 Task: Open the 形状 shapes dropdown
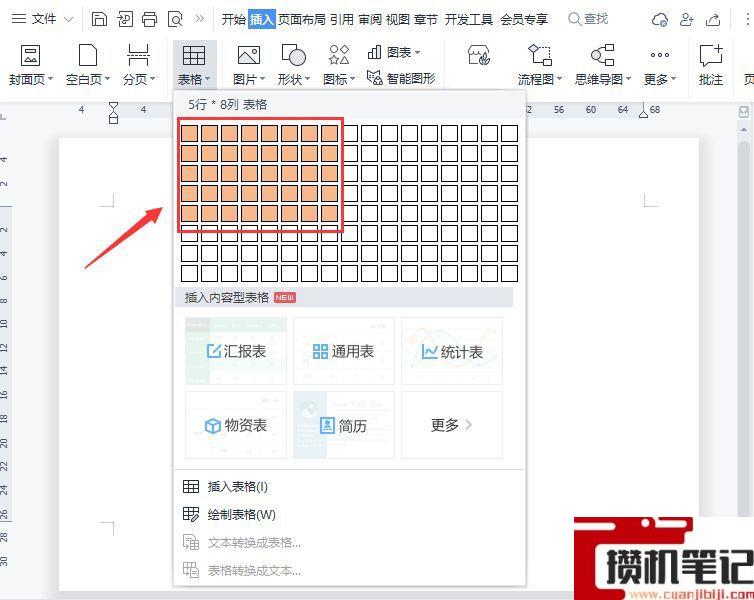coord(294,65)
